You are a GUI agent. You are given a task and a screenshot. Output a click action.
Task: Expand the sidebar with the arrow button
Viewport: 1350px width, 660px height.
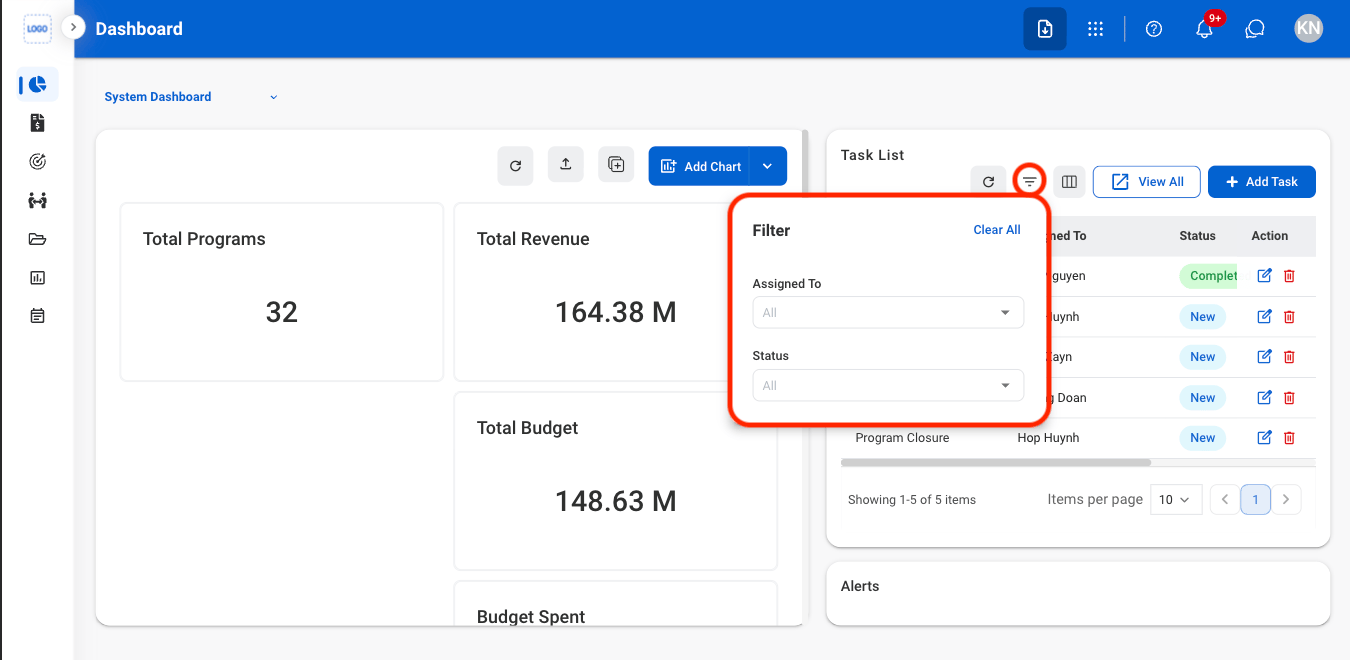coord(73,27)
